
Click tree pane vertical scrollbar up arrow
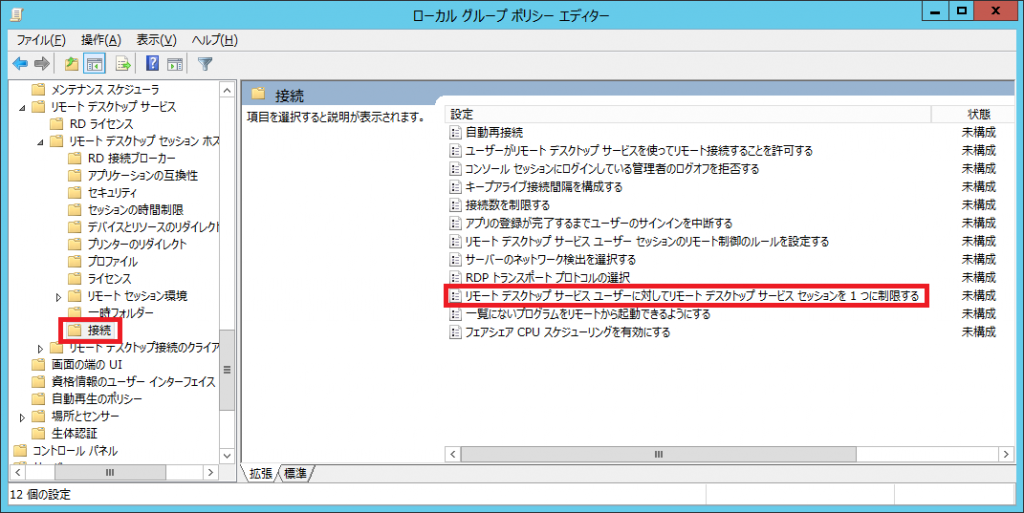coord(227,90)
